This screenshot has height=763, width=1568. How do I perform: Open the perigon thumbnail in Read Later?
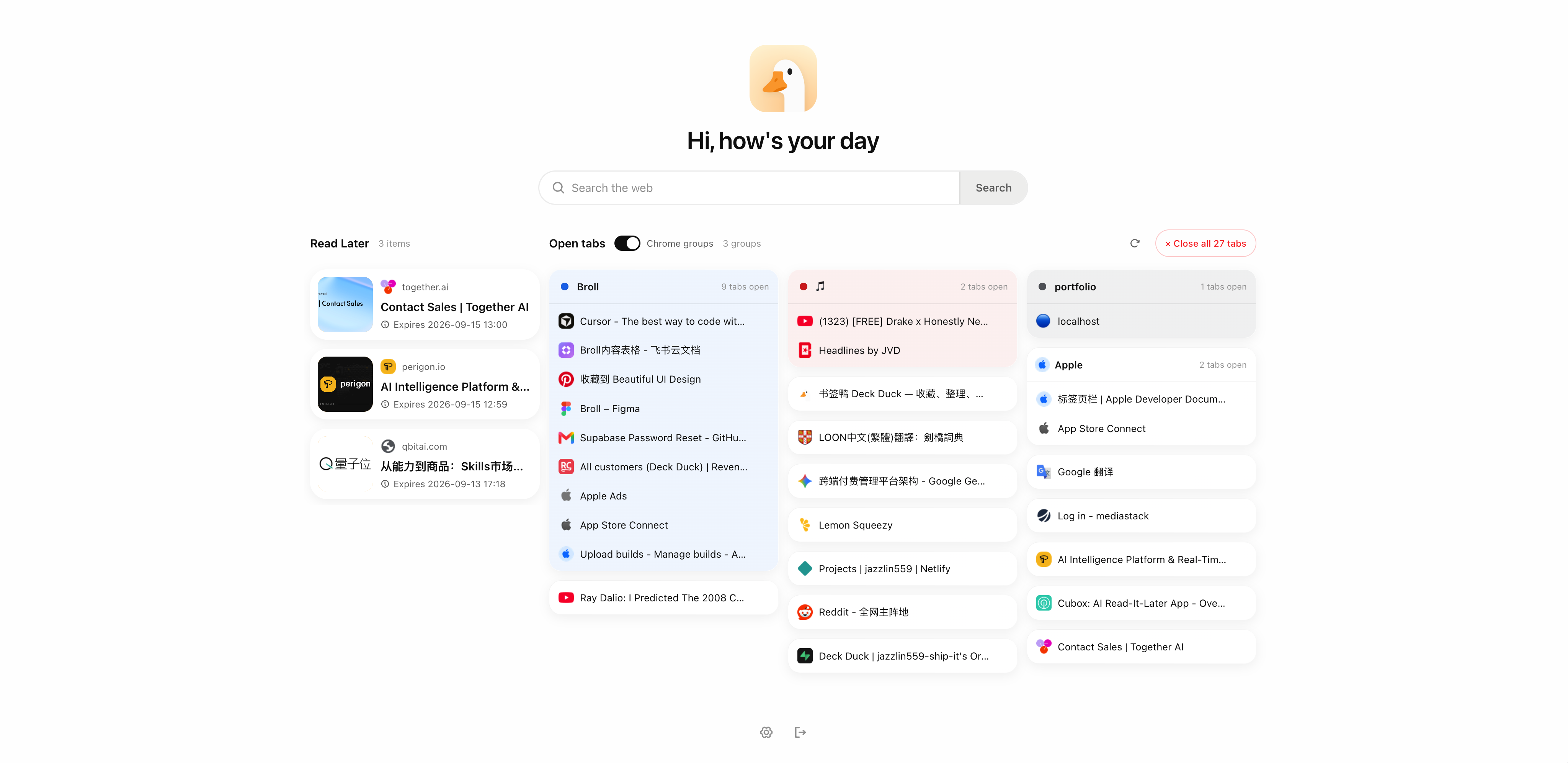(345, 384)
